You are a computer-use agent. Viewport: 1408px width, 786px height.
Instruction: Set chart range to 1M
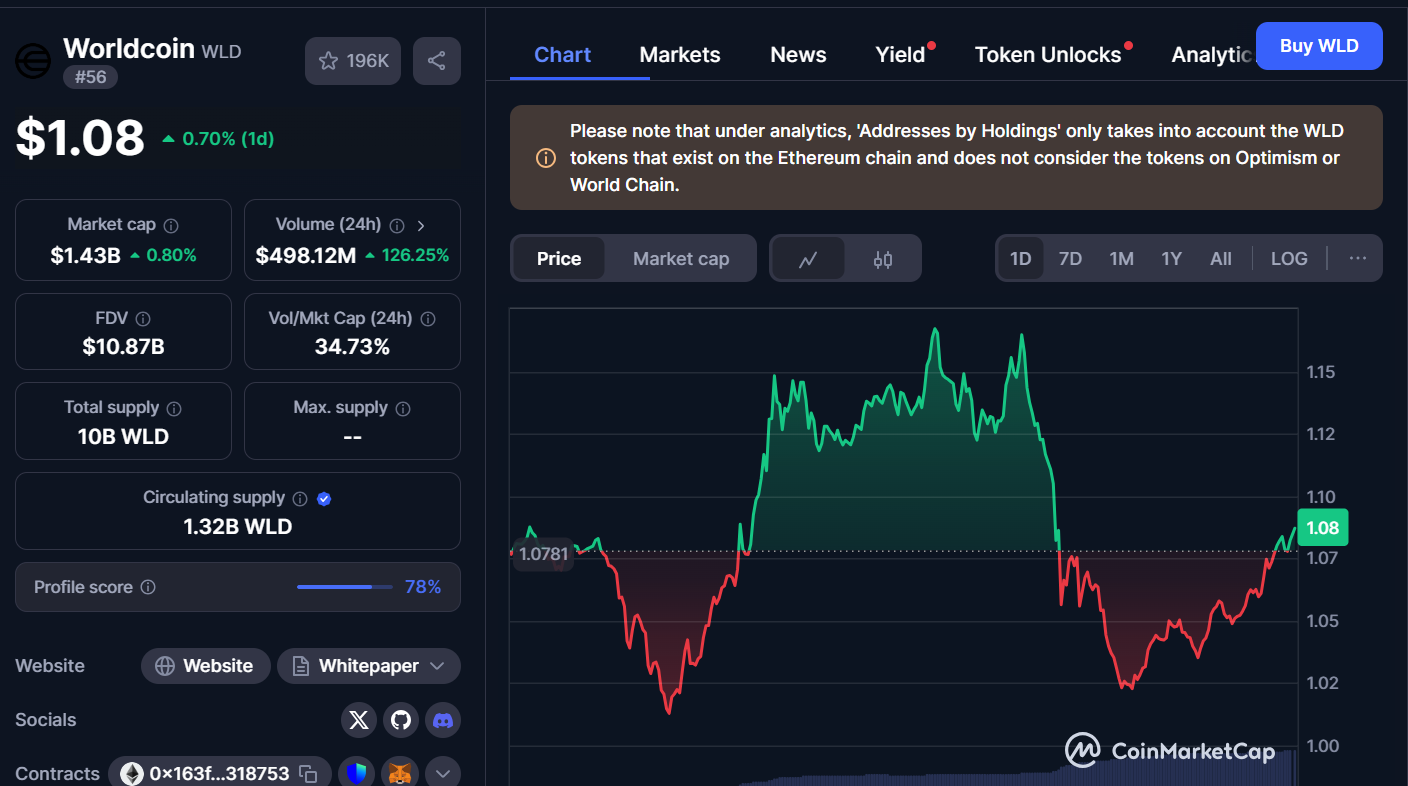point(1121,259)
